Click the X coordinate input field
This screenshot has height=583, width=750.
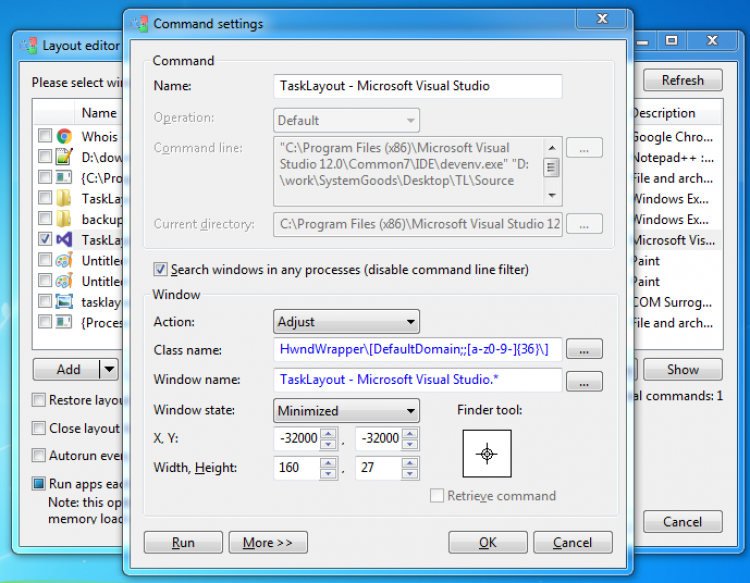297,439
